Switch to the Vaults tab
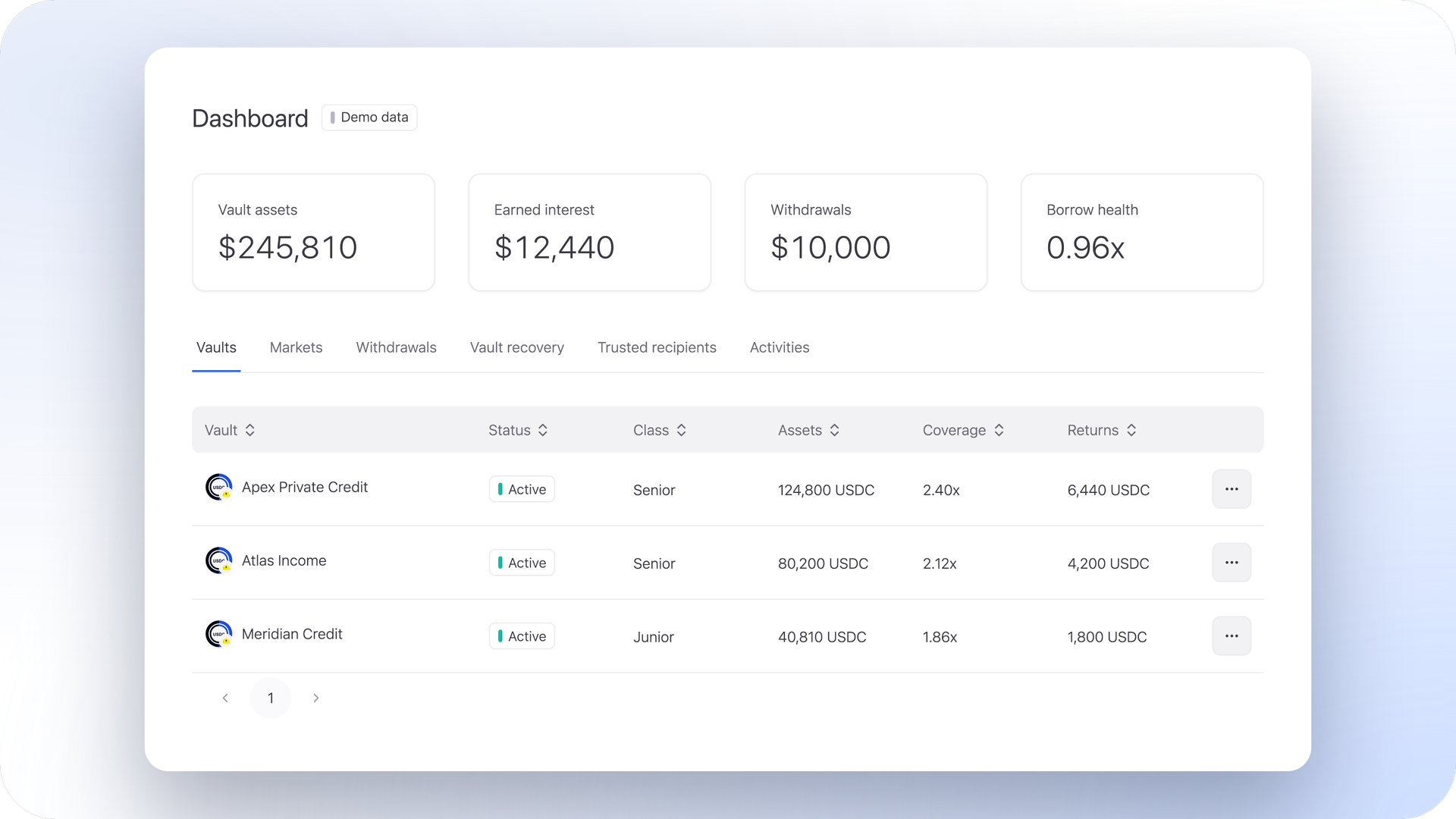1456x819 pixels. (216, 347)
